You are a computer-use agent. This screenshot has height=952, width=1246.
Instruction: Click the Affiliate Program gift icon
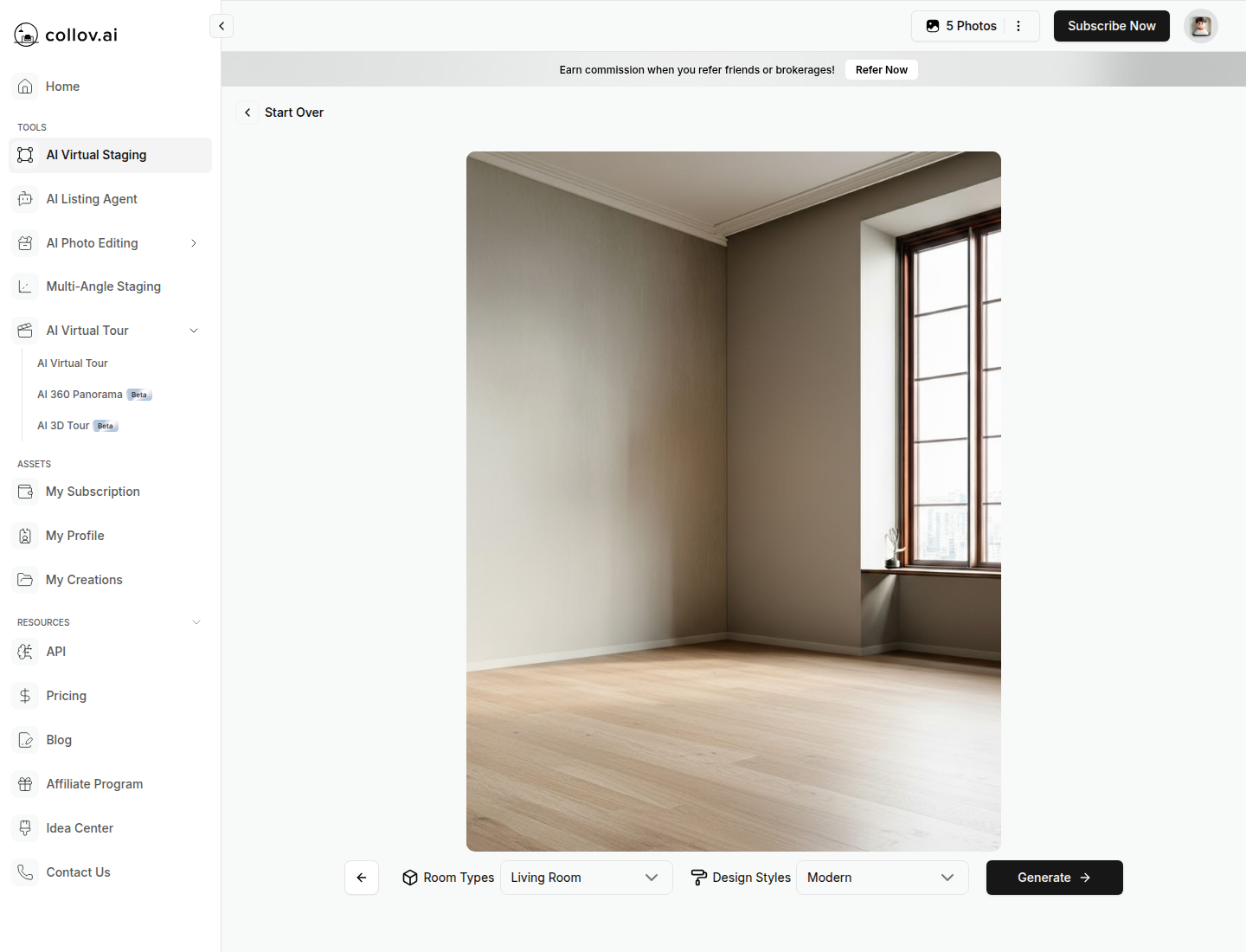pos(25,784)
